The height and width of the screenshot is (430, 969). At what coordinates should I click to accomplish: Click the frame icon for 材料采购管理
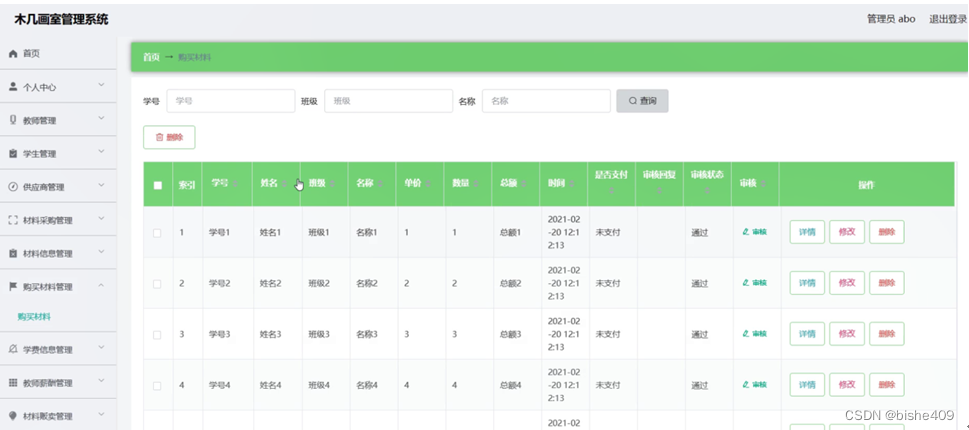pyautogui.click(x=12, y=221)
